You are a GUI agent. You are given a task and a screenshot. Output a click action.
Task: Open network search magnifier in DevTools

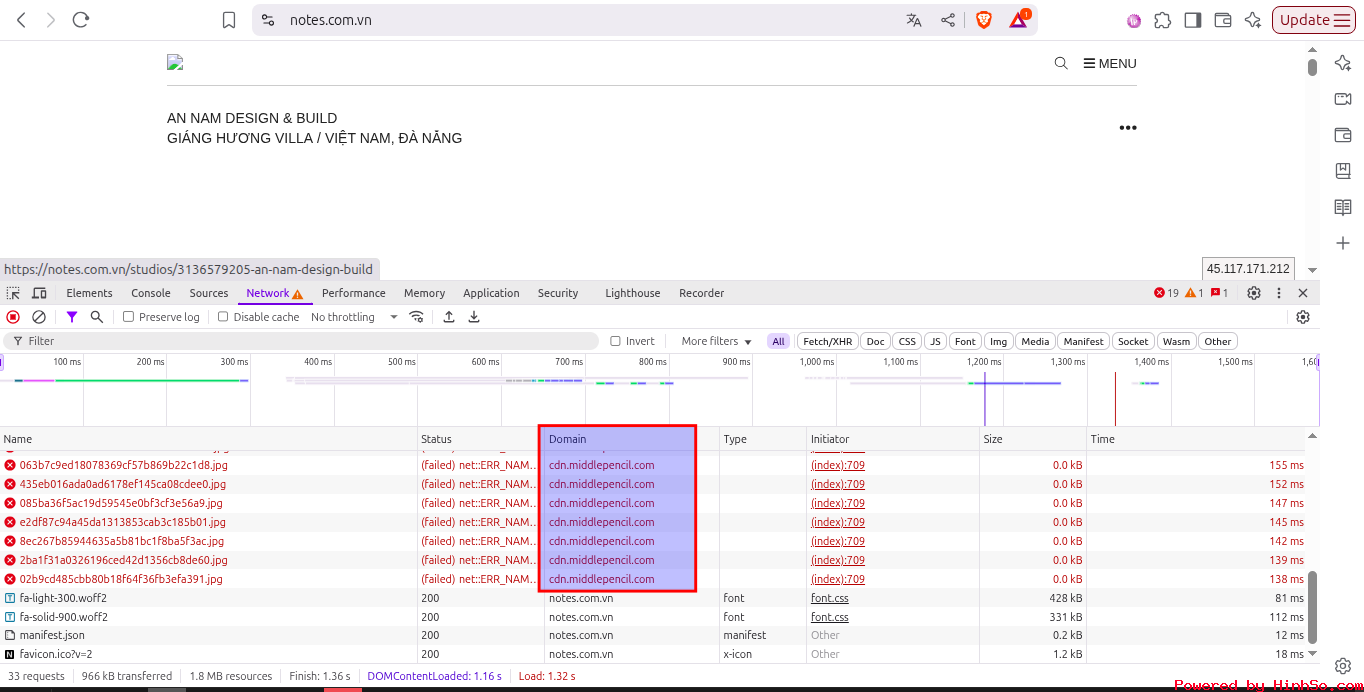point(97,317)
